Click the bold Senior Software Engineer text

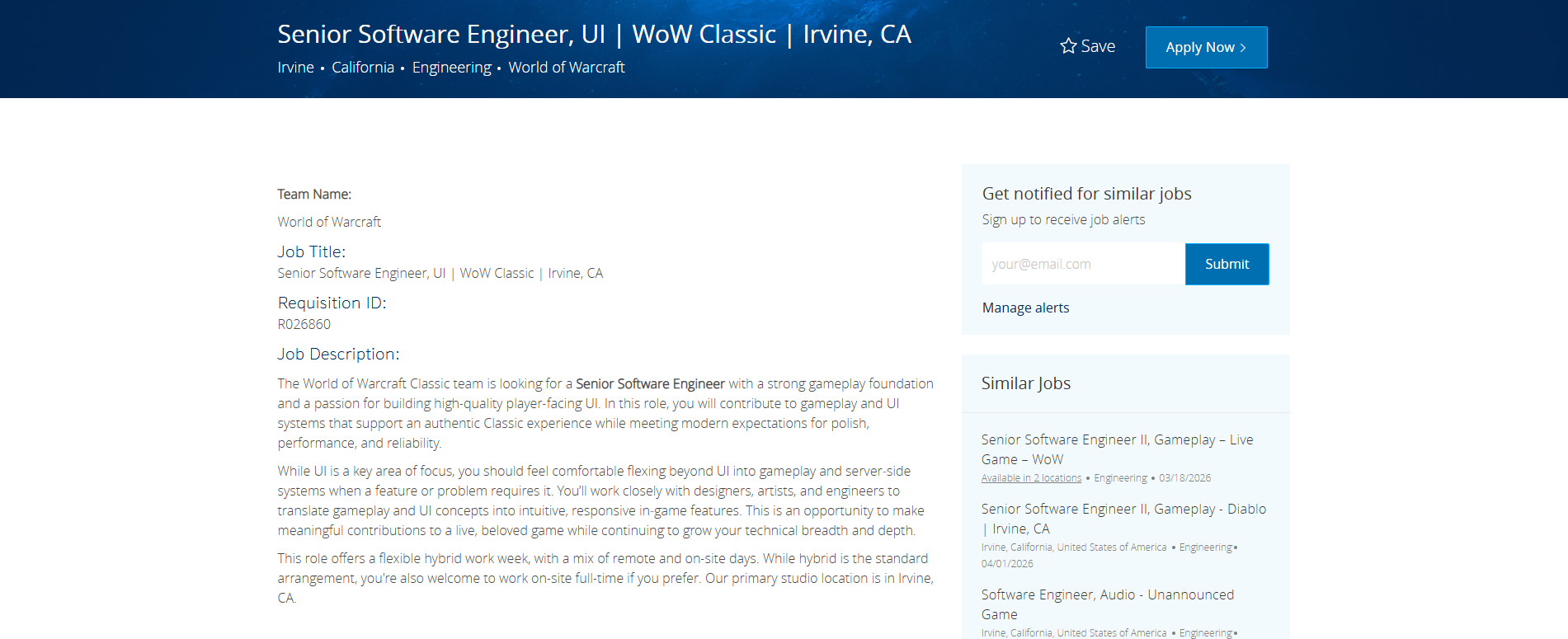point(650,384)
